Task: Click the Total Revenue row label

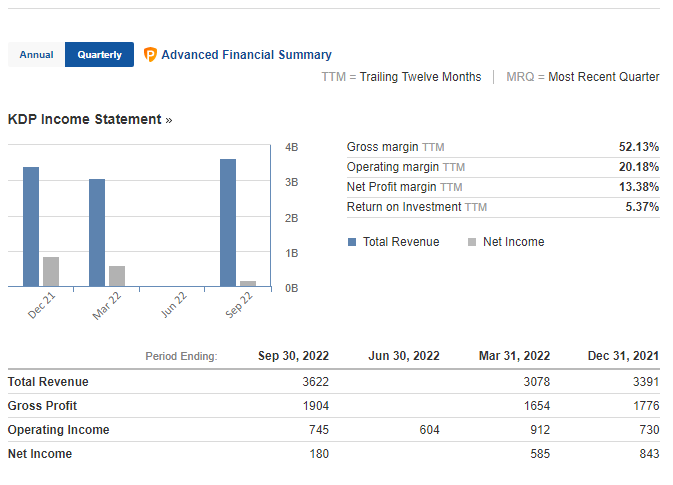Action: (x=48, y=382)
